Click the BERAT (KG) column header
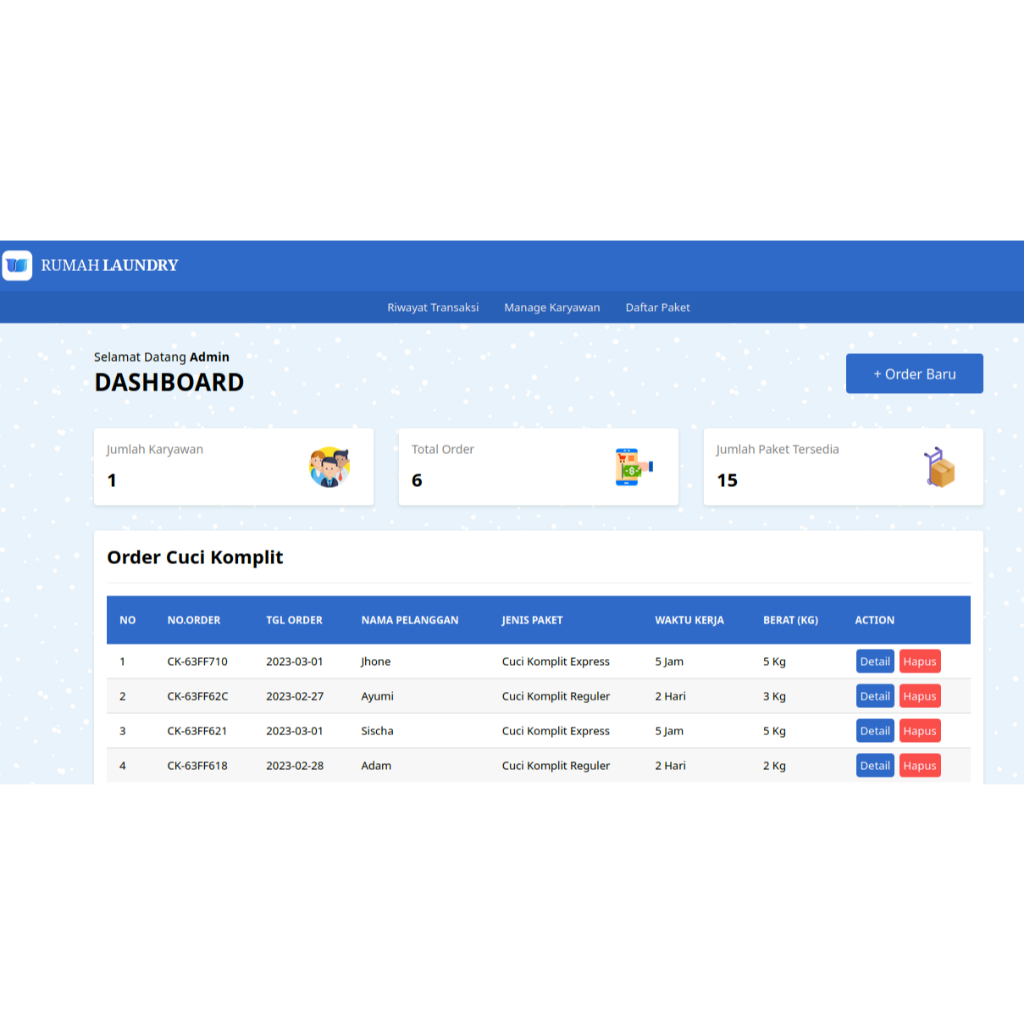Viewport: 1024px width, 1024px height. tap(790, 620)
